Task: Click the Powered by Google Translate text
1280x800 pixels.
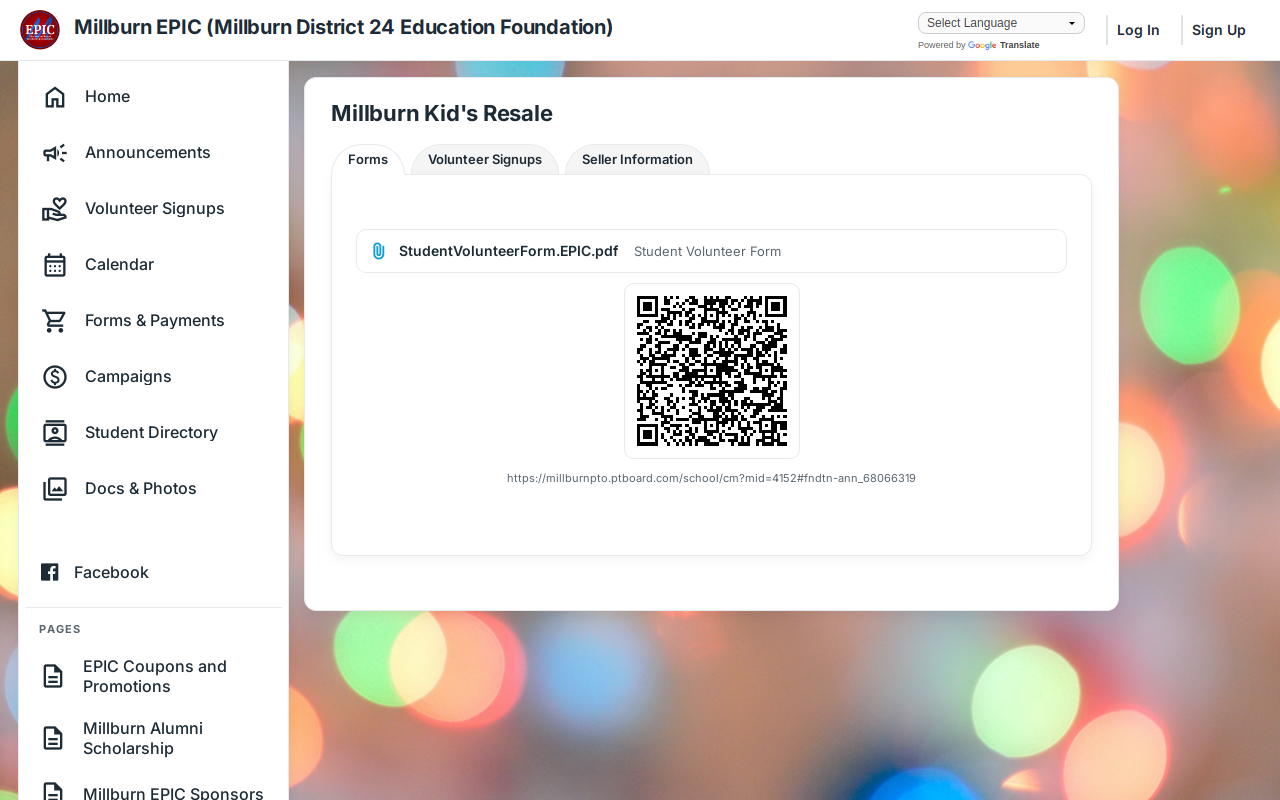Action: coord(978,45)
